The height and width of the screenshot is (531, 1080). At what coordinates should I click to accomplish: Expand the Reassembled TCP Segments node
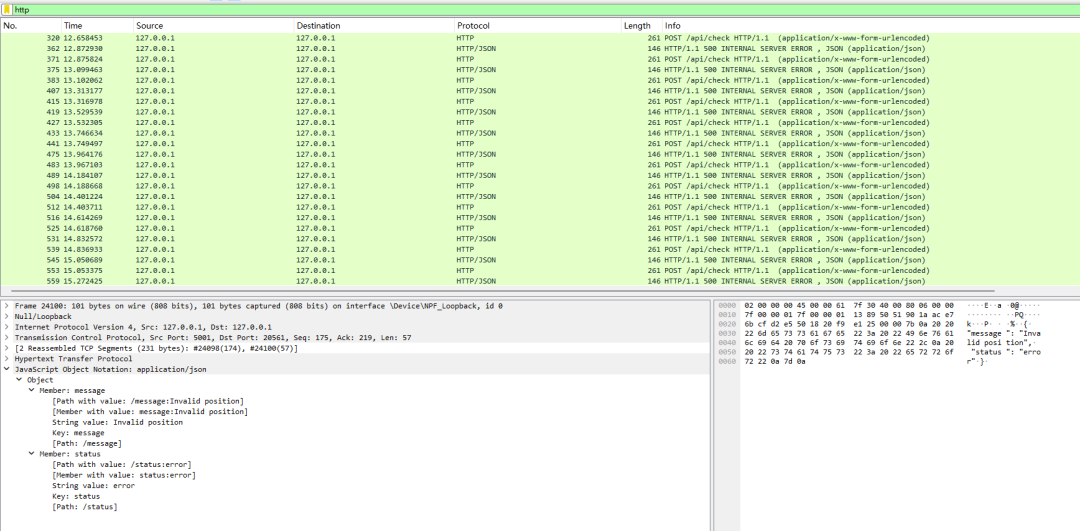[x=7, y=348]
